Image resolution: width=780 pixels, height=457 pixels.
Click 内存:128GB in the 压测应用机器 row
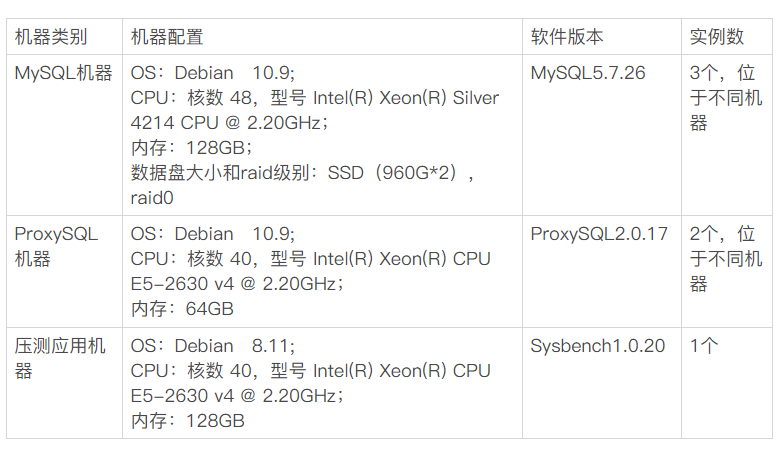pyautogui.click(x=187, y=421)
